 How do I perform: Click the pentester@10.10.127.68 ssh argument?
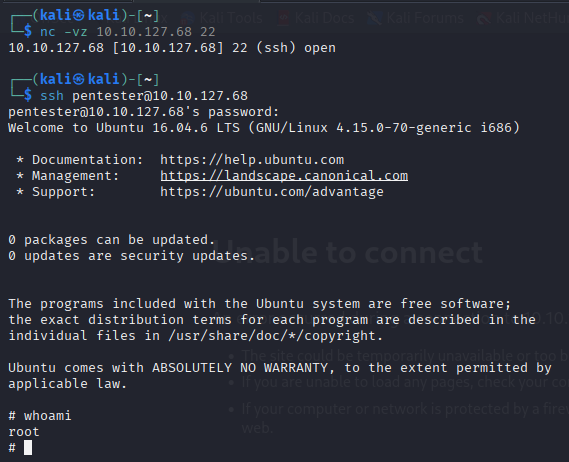click(x=160, y=96)
